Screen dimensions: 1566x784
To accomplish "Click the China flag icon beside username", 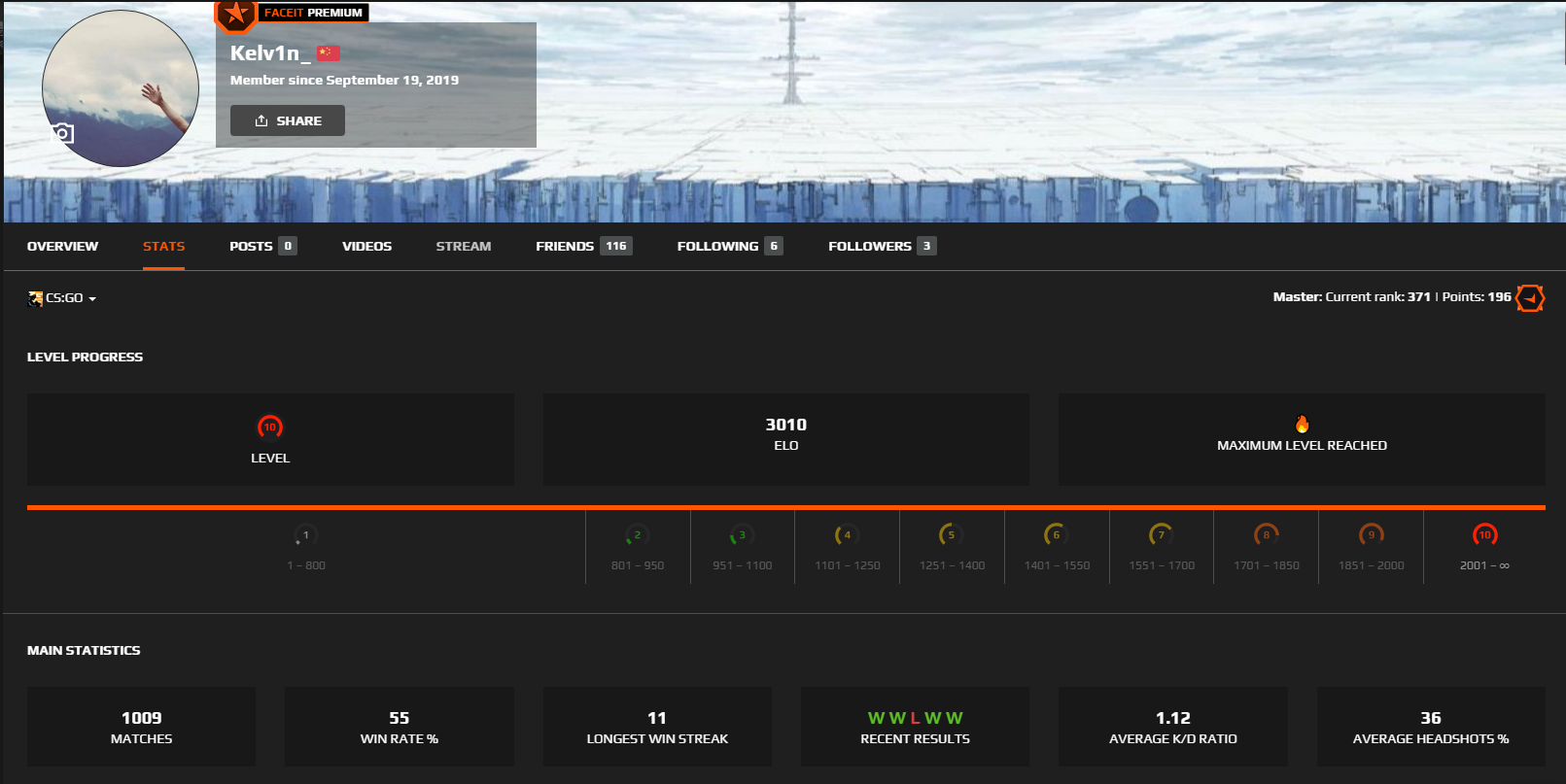I will 329,52.
